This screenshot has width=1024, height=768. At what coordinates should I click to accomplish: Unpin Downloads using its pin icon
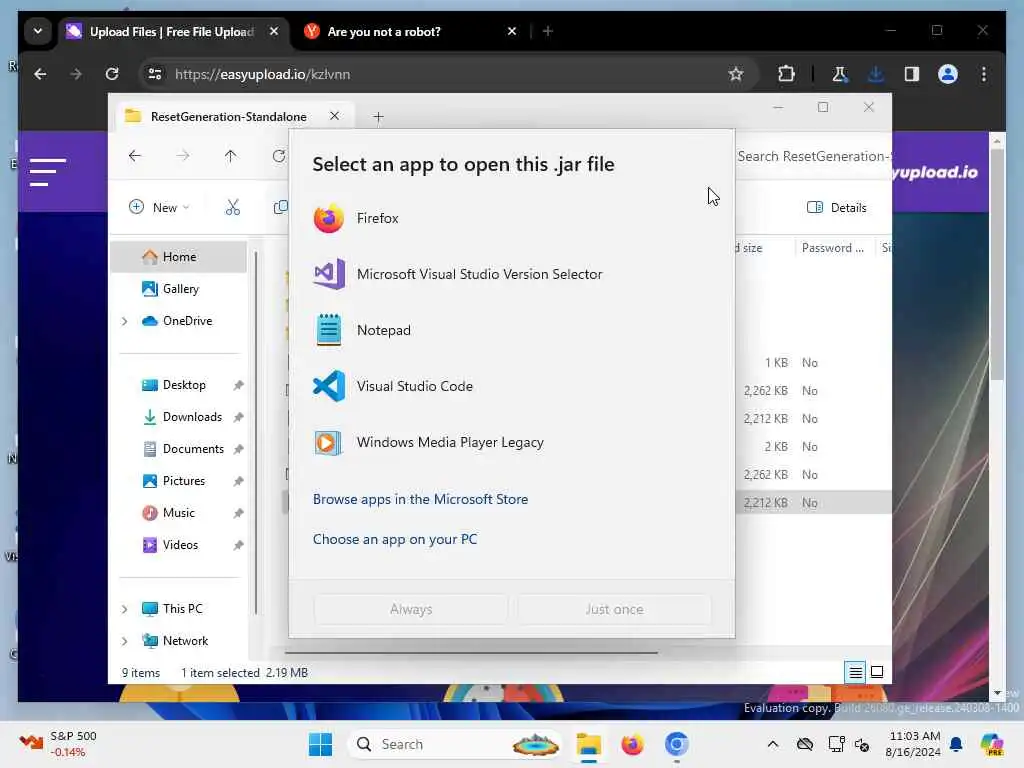(238, 417)
